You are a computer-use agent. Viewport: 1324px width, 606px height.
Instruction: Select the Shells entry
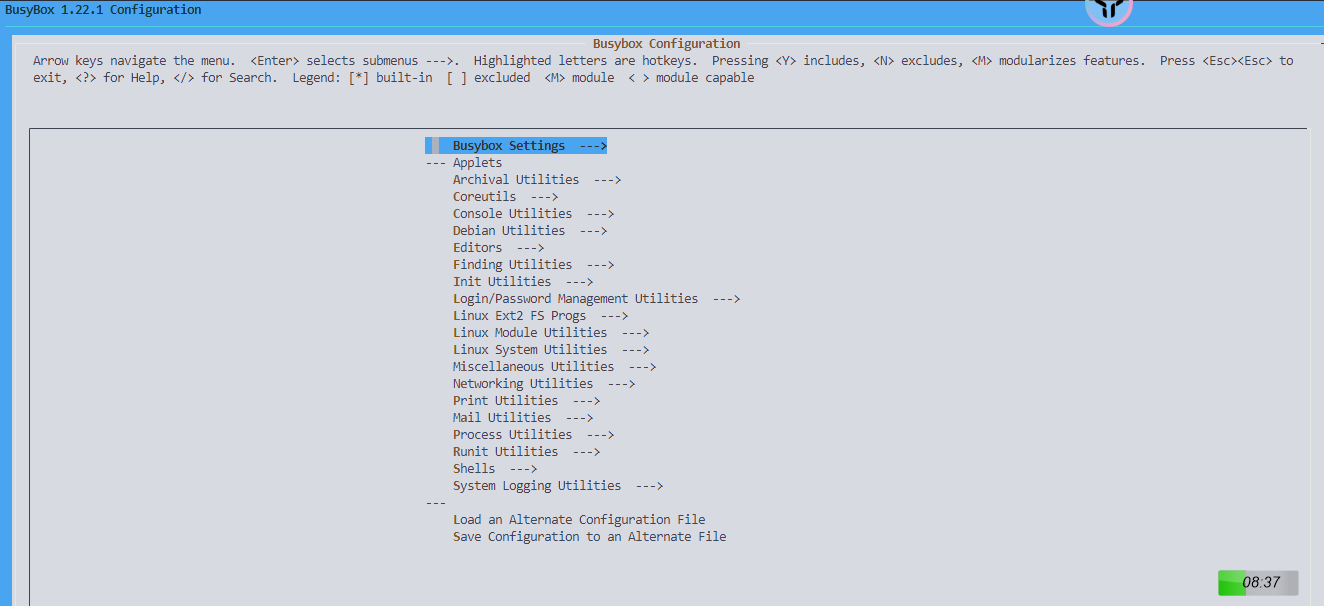point(495,469)
